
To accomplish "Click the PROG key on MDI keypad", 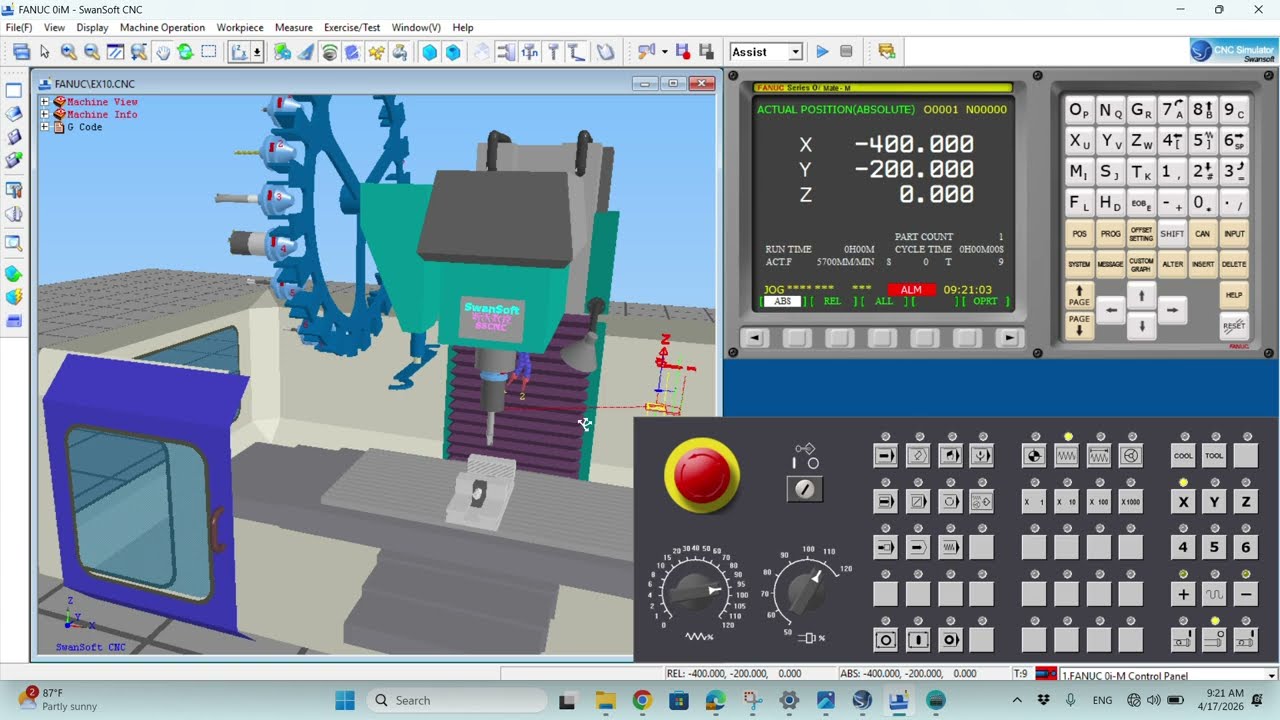I will (x=1110, y=234).
